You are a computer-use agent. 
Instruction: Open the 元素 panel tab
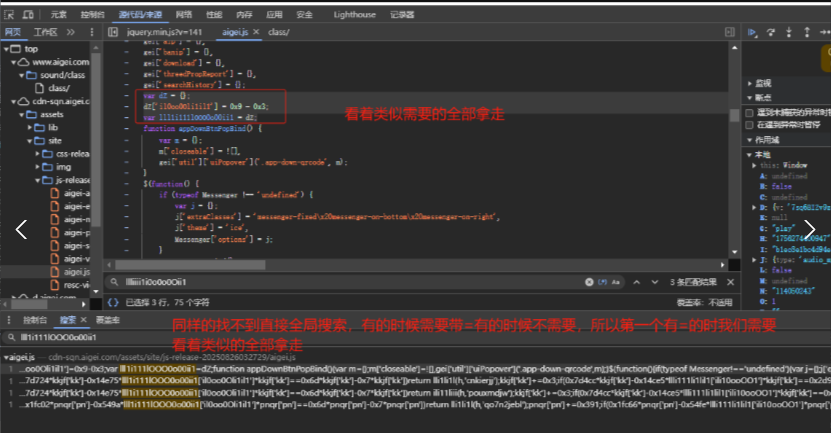pyautogui.click(x=58, y=15)
